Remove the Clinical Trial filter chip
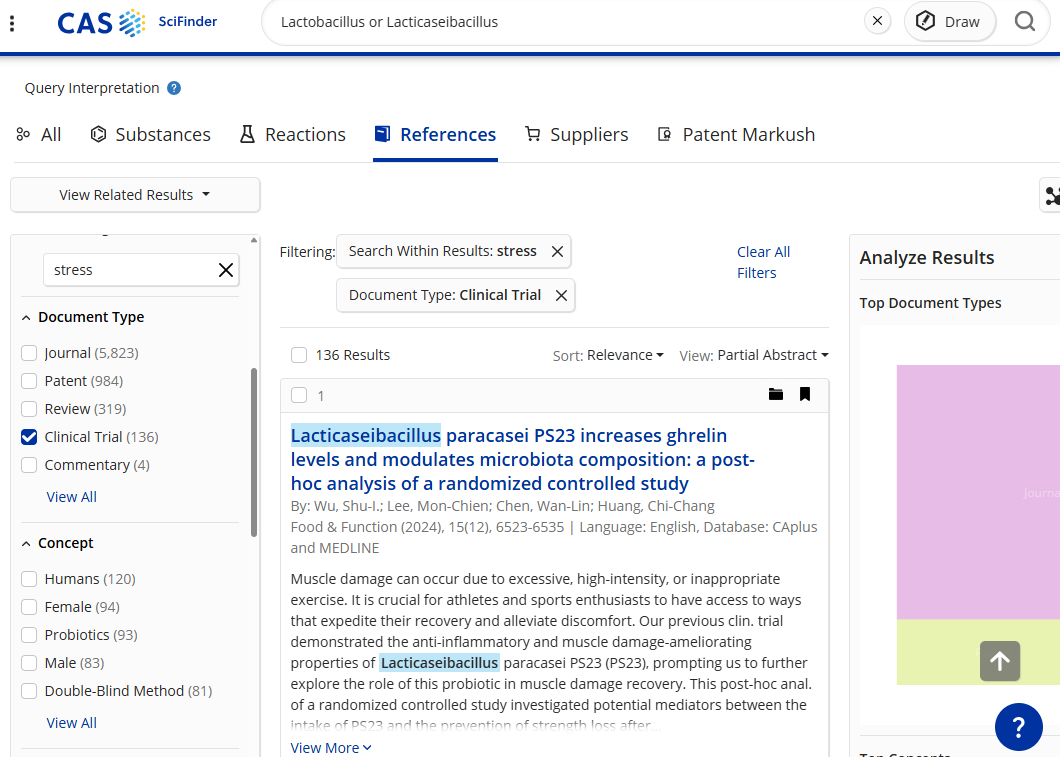The height and width of the screenshot is (757, 1060). pyautogui.click(x=561, y=295)
